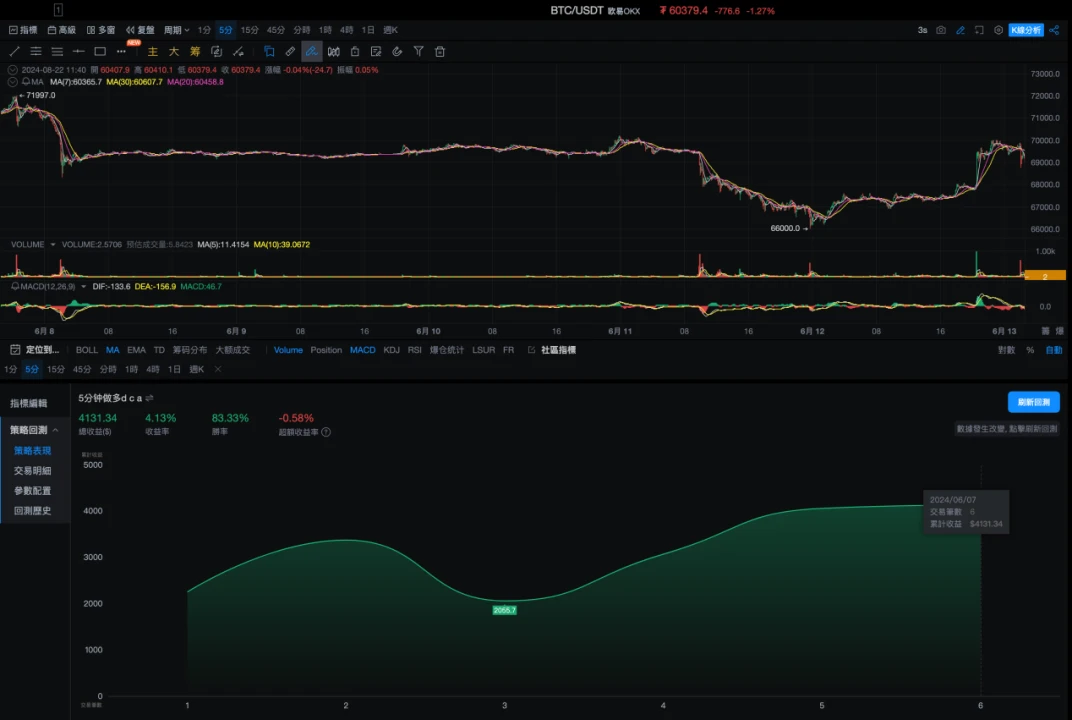Click the 6月 11 date on time axis
1072x720 pixels.
[x=620, y=331]
